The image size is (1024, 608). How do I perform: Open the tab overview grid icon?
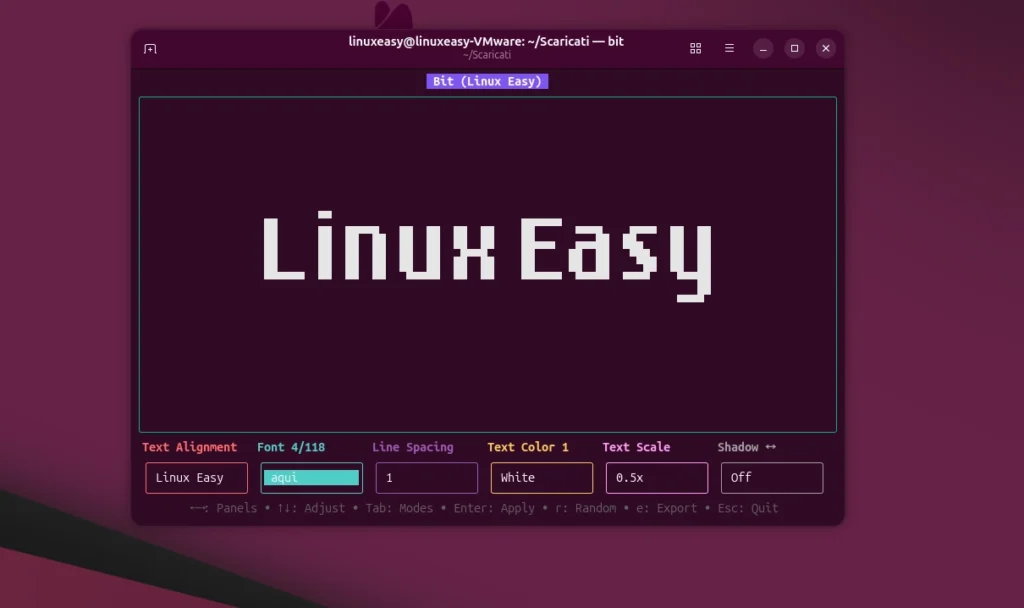click(x=695, y=47)
